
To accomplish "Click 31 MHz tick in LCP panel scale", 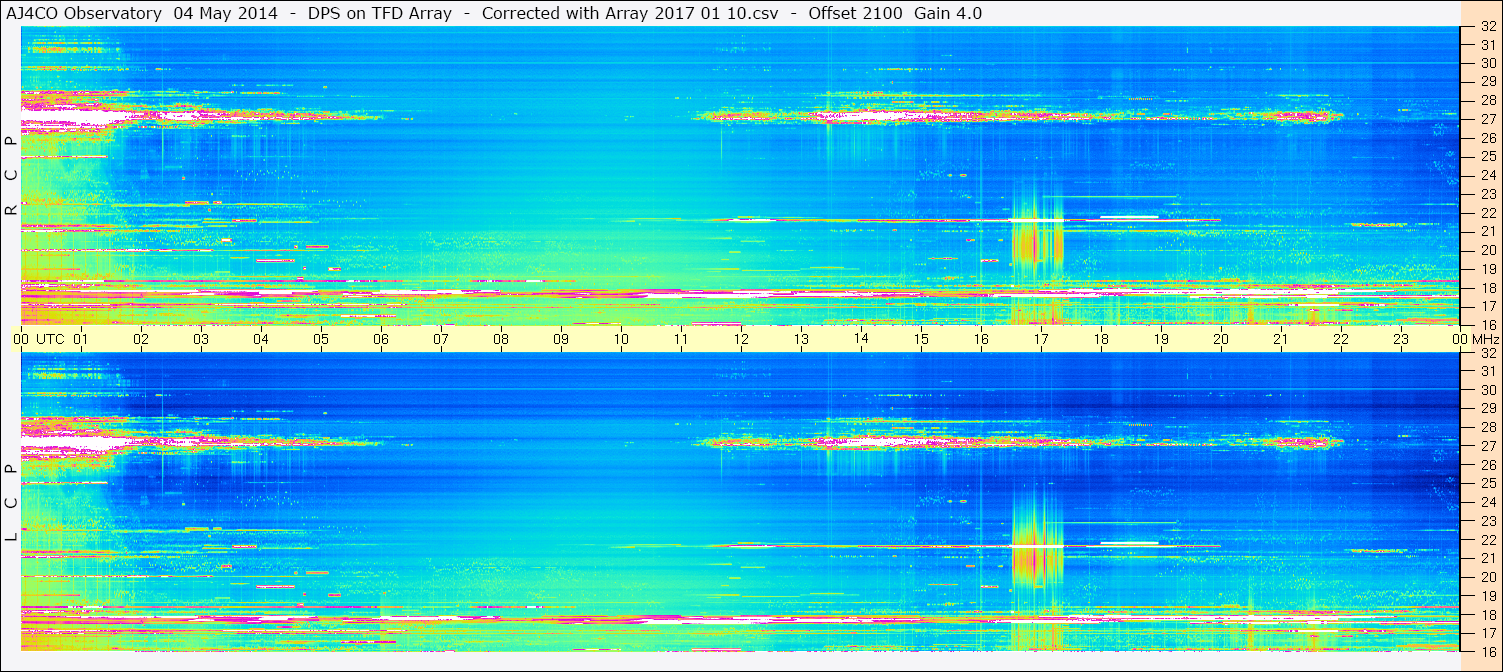I will pos(1487,371).
